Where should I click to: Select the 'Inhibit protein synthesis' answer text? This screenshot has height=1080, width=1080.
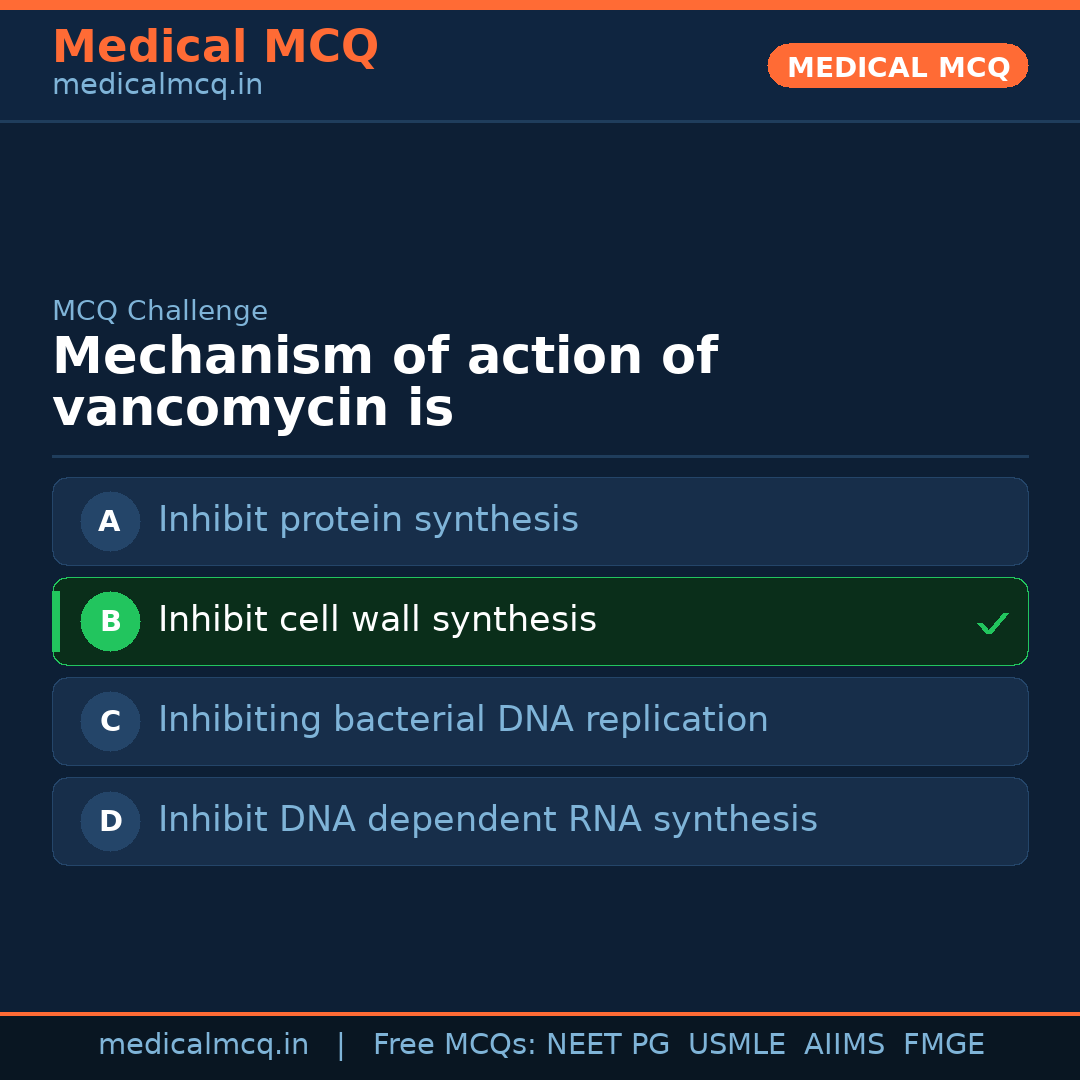(368, 520)
